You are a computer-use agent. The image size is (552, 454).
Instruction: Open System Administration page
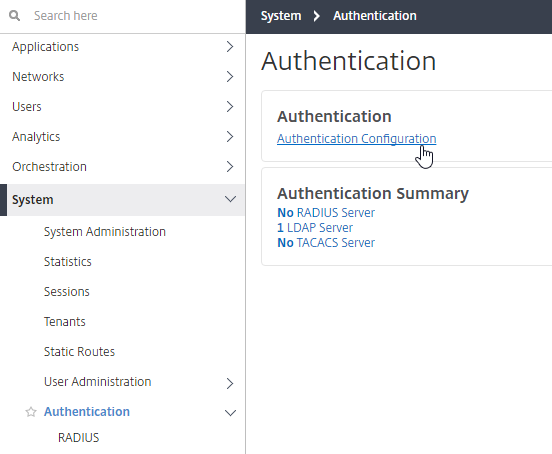tap(105, 232)
